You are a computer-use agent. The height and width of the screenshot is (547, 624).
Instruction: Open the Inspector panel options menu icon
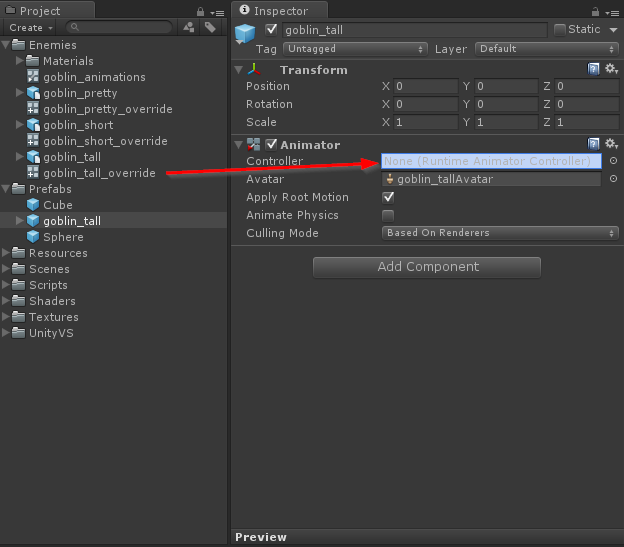point(612,13)
